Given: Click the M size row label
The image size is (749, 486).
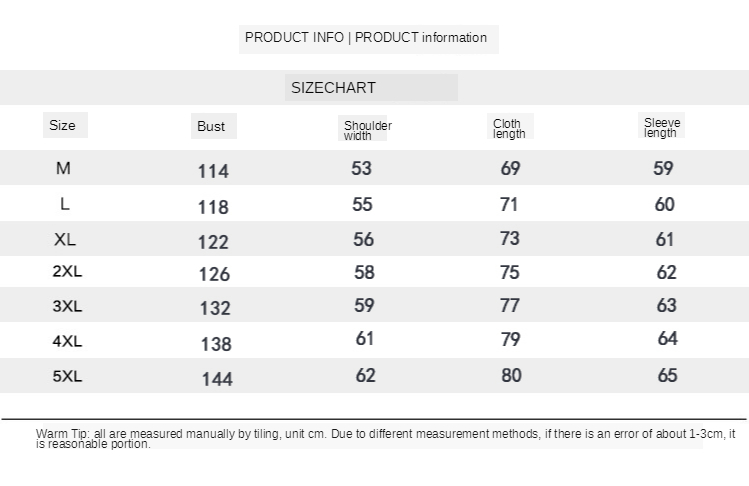Looking at the screenshot, I should coord(63,169).
